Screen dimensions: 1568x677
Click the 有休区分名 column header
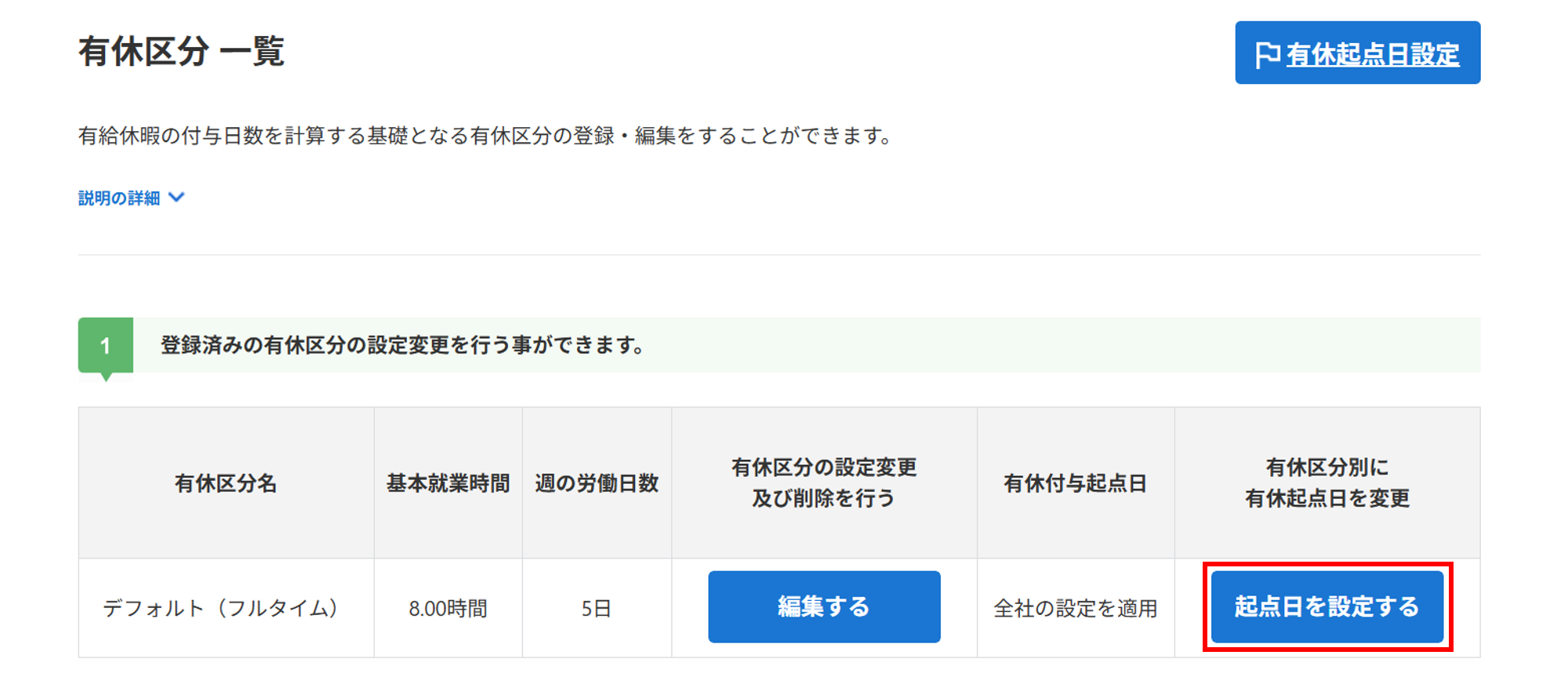tap(226, 483)
